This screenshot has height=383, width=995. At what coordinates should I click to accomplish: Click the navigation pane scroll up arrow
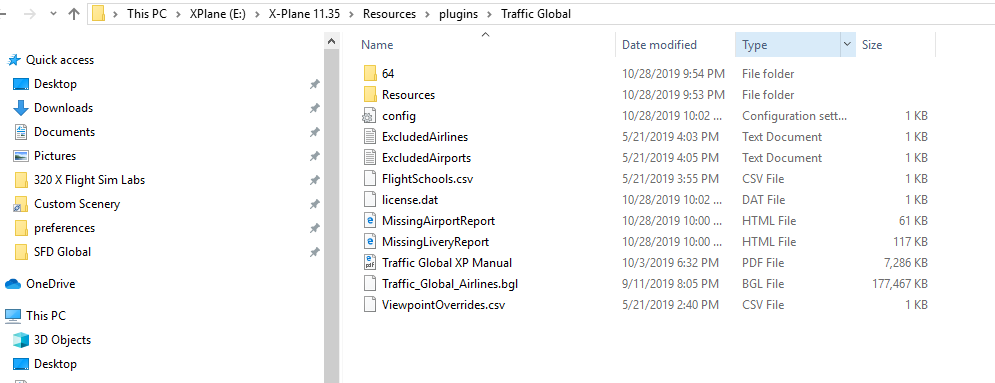pyautogui.click(x=331, y=41)
